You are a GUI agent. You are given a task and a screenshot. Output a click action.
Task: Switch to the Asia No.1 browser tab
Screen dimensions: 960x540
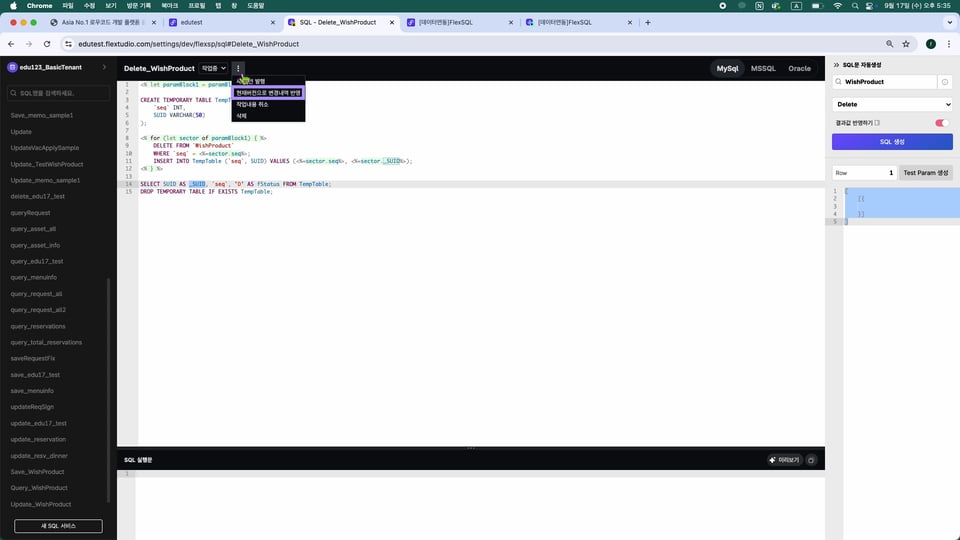tap(101, 23)
